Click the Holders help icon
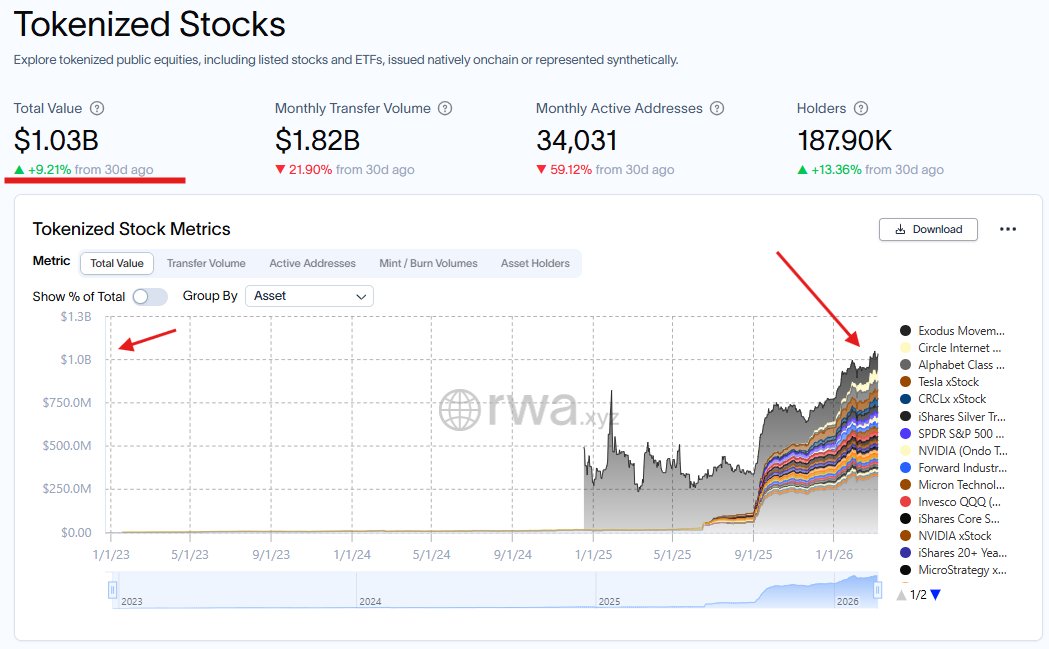This screenshot has width=1049, height=649. click(862, 108)
